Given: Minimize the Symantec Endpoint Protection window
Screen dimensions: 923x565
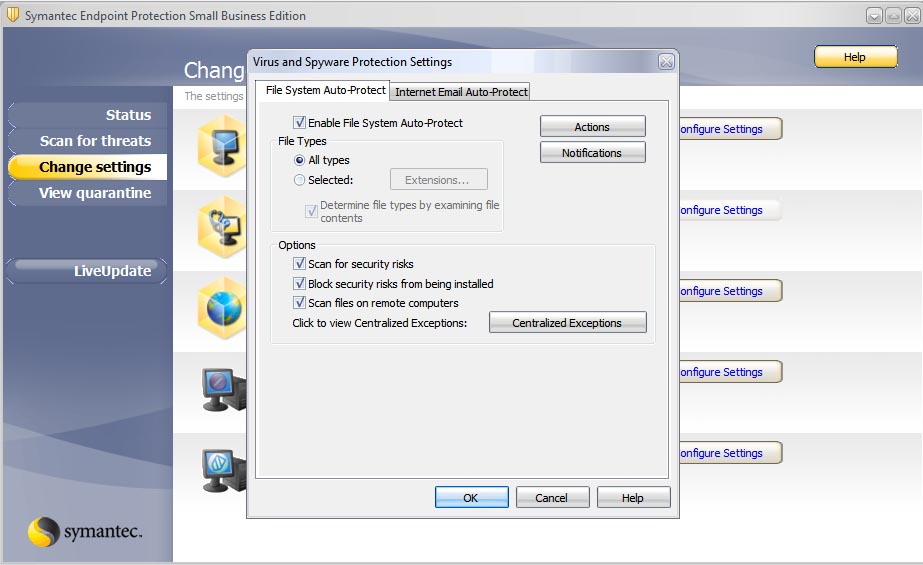Looking at the screenshot, I should [874, 16].
